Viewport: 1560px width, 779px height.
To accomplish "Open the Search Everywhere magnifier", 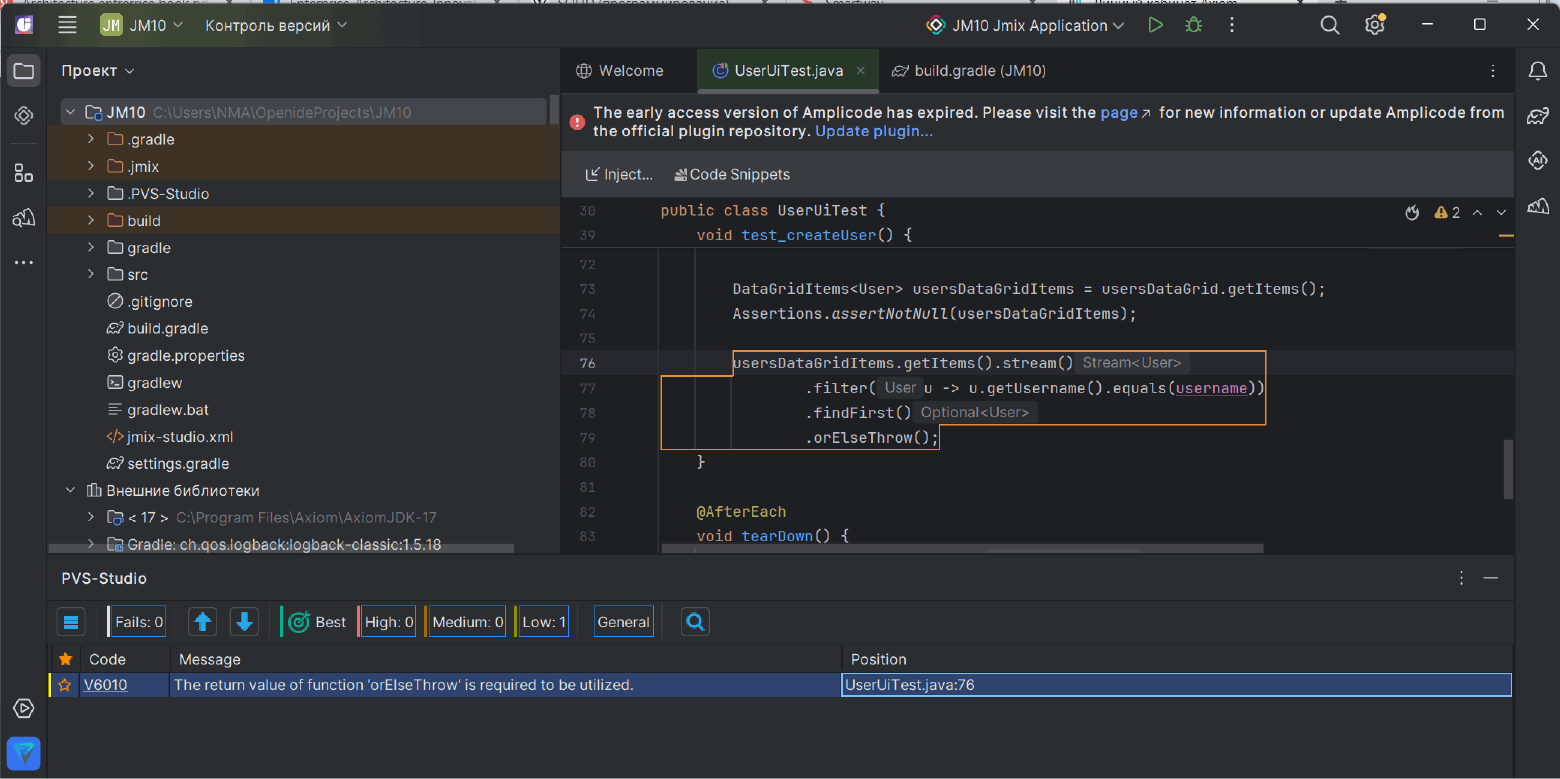I will click(x=1329, y=25).
